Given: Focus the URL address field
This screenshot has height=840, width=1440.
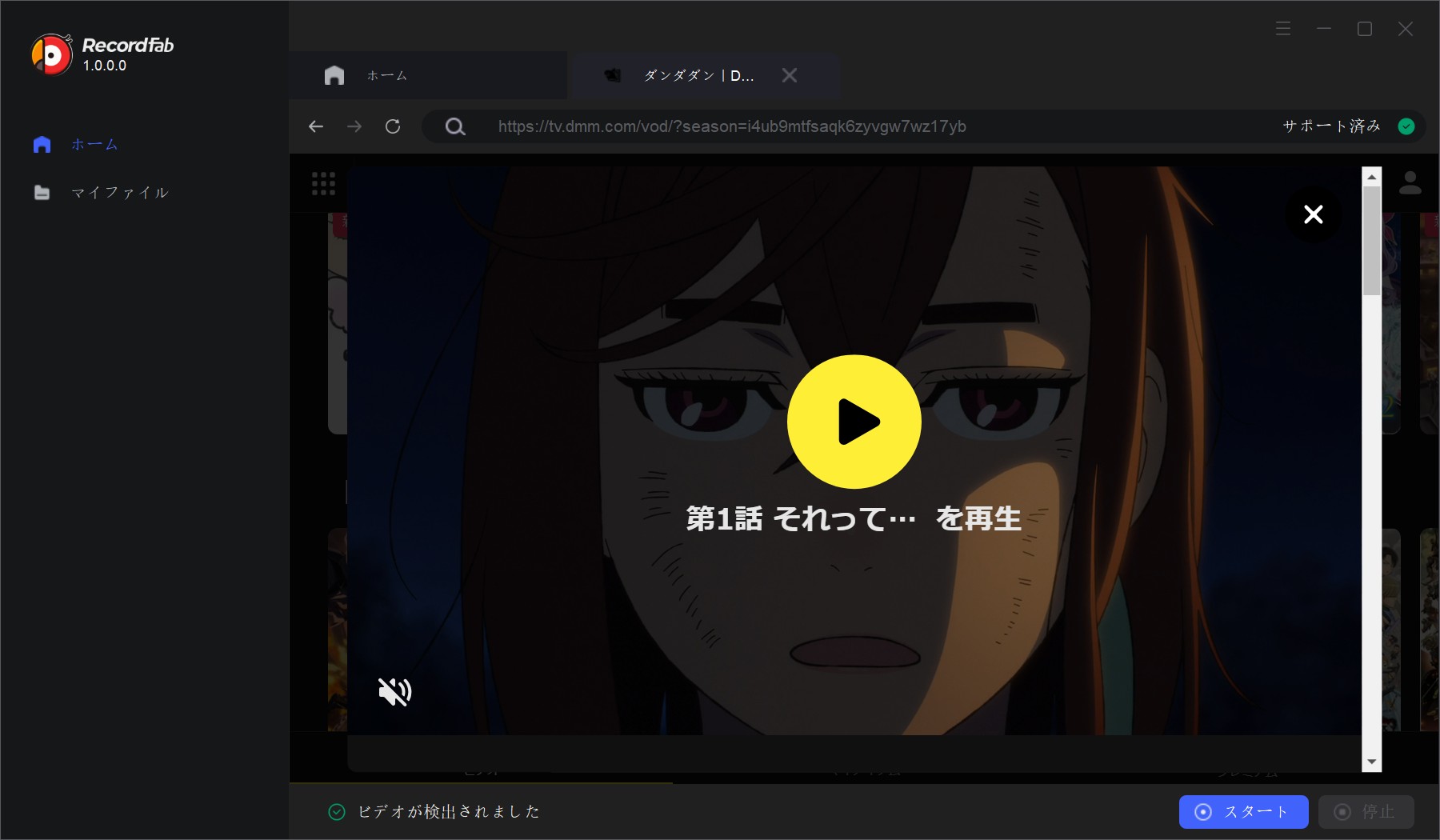Looking at the screenshot, I should pos(732,126).
